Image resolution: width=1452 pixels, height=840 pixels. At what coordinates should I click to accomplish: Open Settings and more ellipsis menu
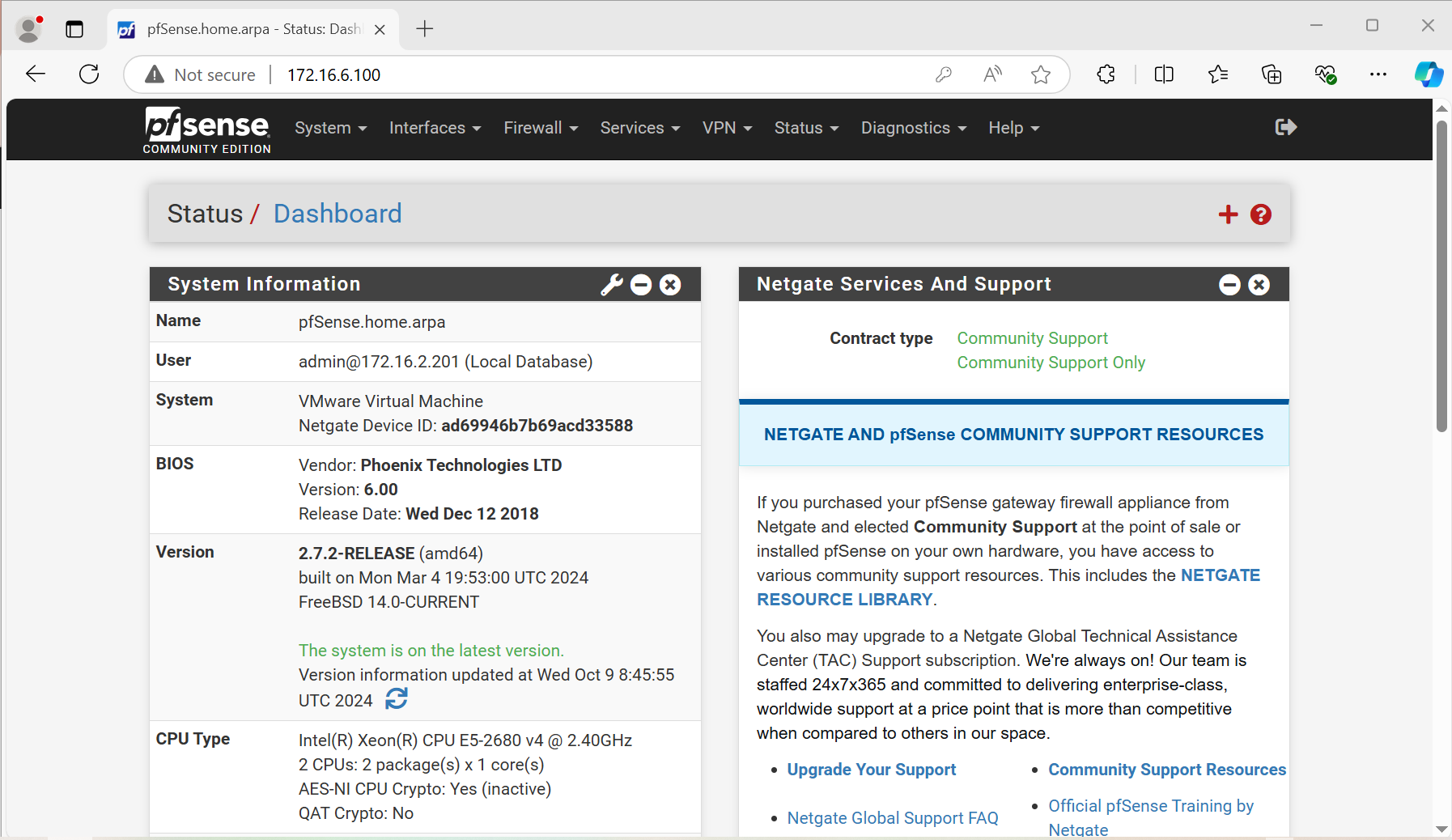coord(1378,74)
